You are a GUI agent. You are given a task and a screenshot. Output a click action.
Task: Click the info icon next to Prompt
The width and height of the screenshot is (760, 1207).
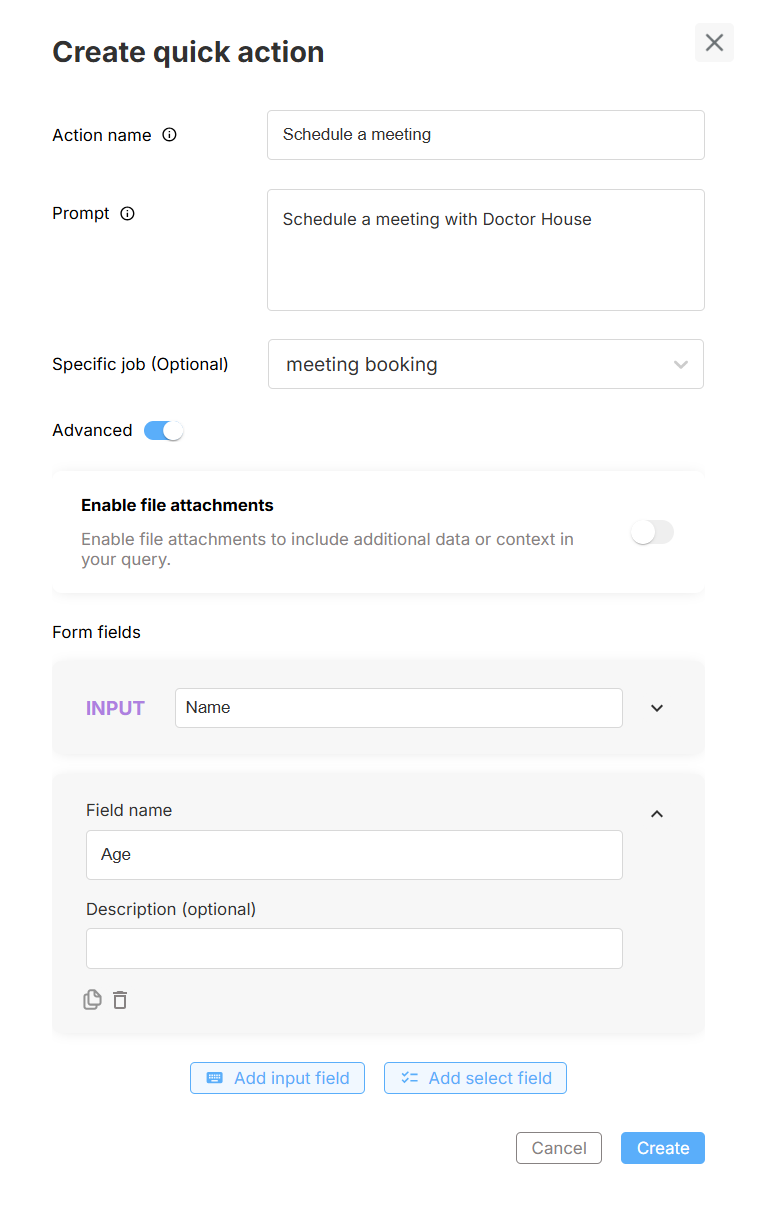127,213
